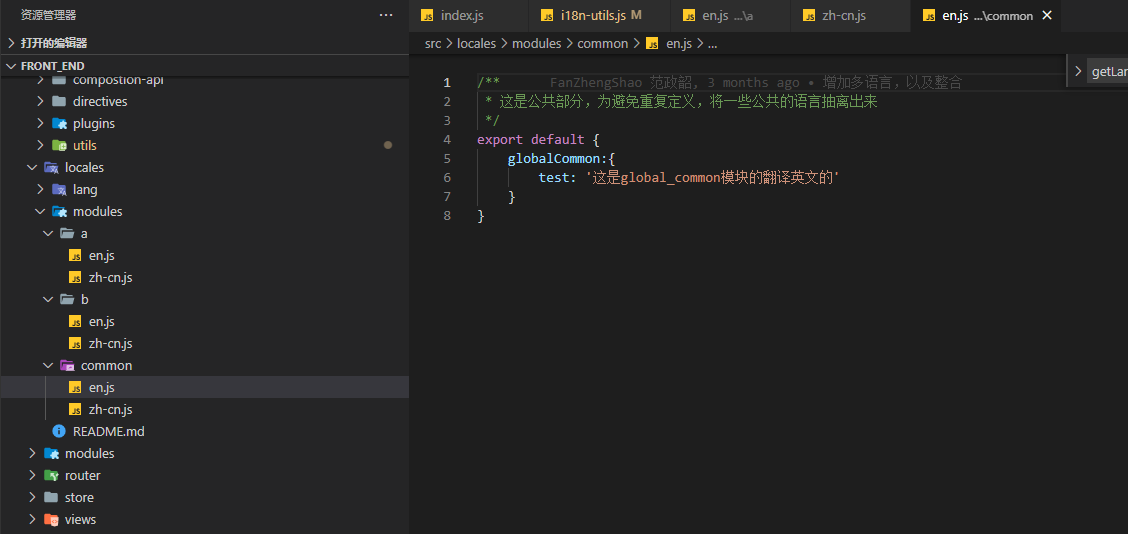This screenshot has height=534, width=1128.
Task: Close the active en.js common tab
Action: 1047,15
